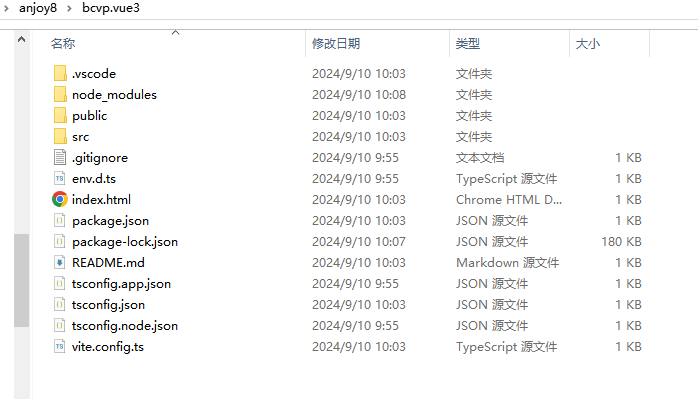Click the Chrome HTML D... type cell
Viewport: 698px width, 399px height.
click(x=509, y=200)
